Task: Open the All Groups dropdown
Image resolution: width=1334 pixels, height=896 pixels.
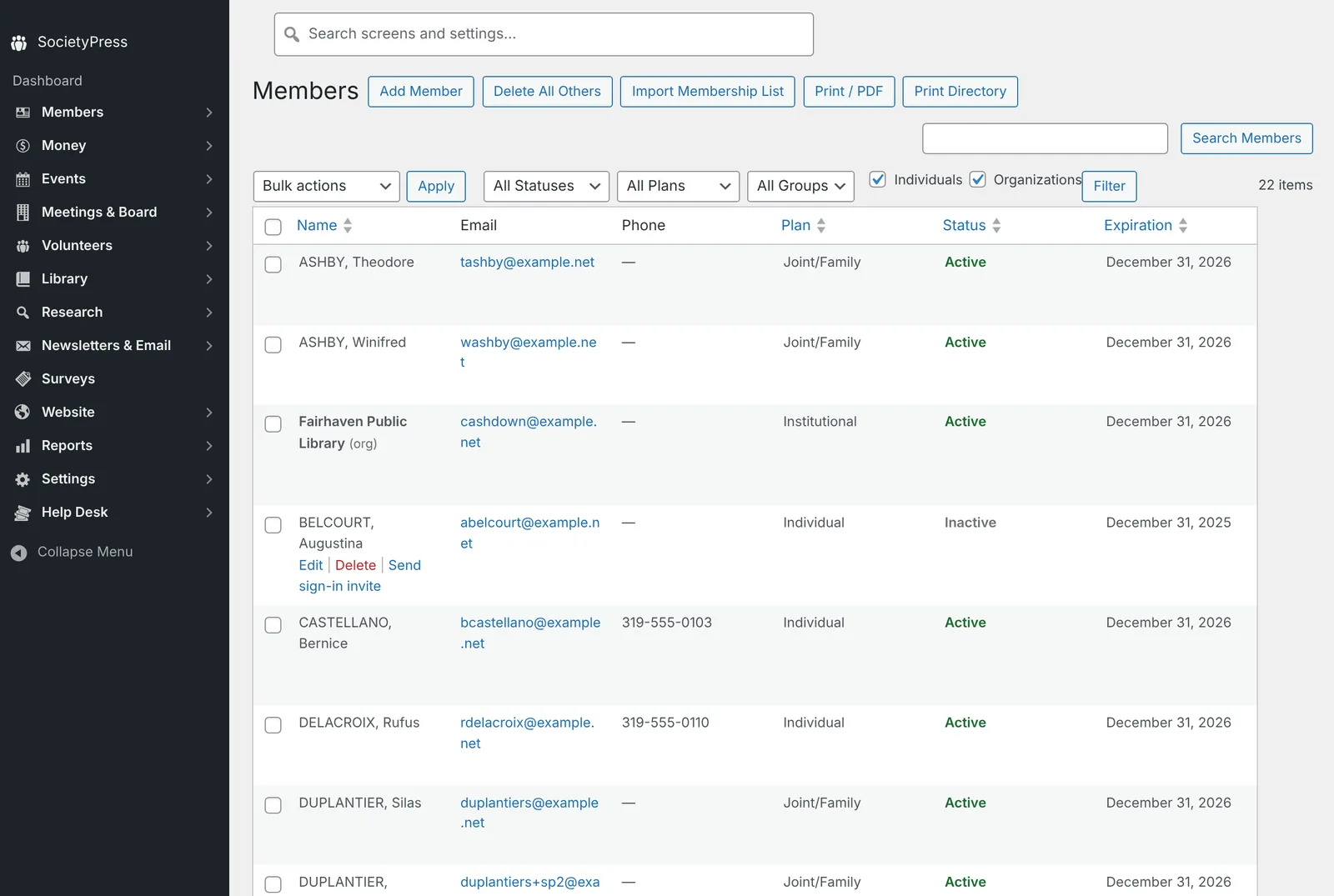Action: [800, 186]
